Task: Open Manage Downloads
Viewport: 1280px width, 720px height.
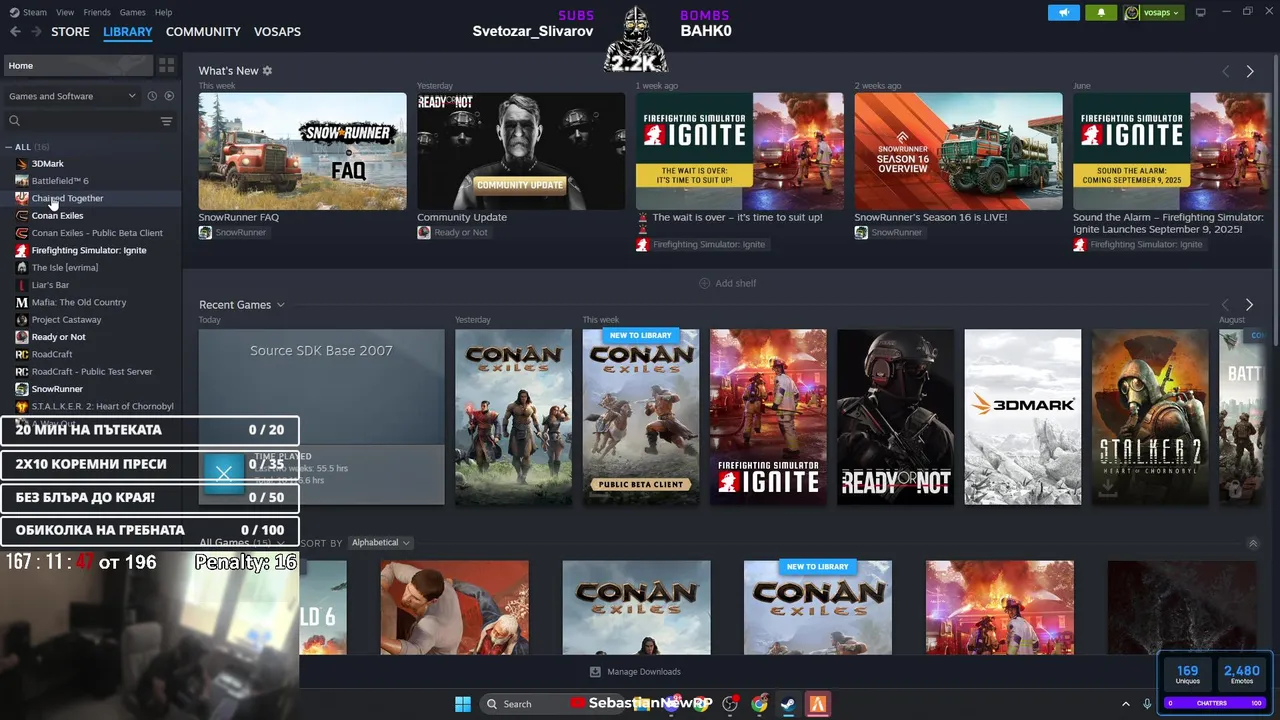Action: point(635,672)
